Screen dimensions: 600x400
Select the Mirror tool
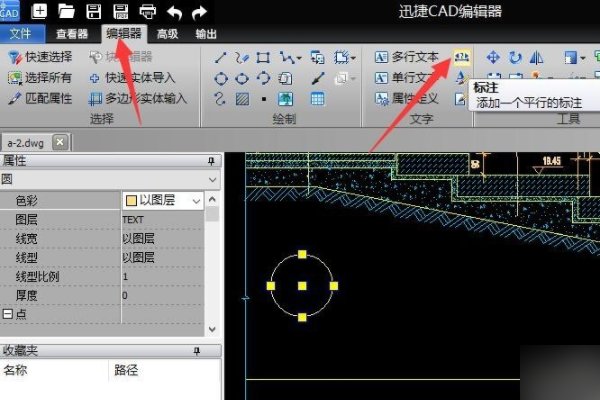pos(536,57)
